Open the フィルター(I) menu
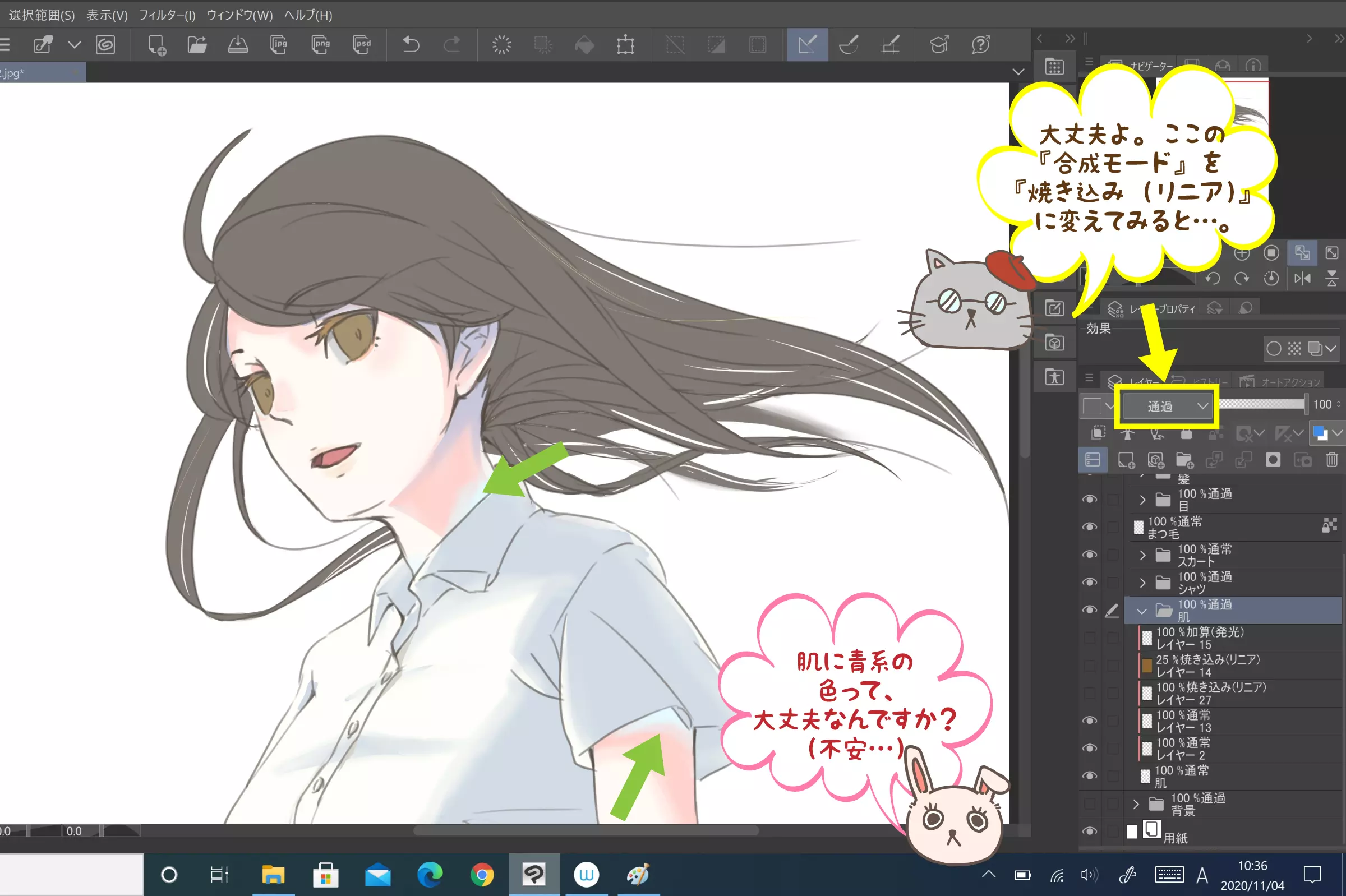This screenshot has height=896, width=1346. click(167, 15)
